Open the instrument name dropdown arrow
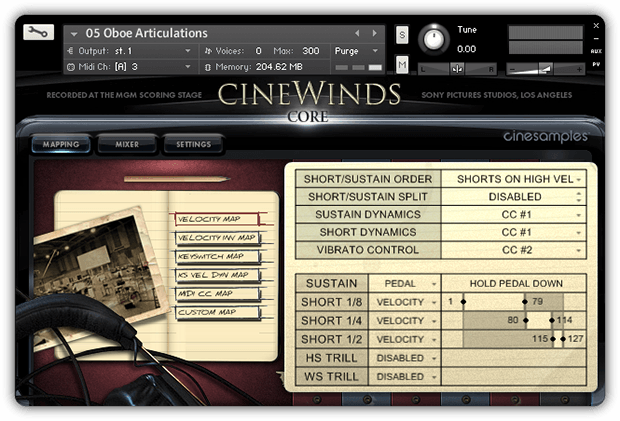Image resolution: width=620 pixels, height=421 pixels. 74,34
